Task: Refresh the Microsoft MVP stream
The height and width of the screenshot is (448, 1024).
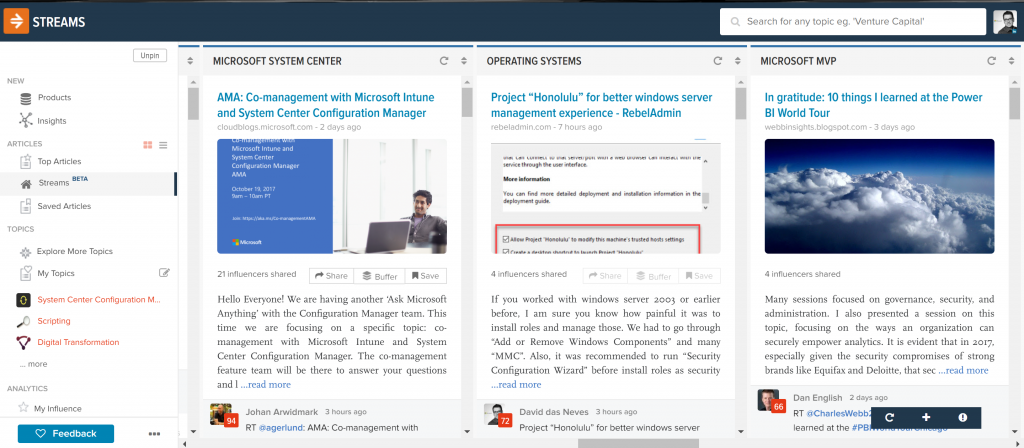Action: [991, 61]
